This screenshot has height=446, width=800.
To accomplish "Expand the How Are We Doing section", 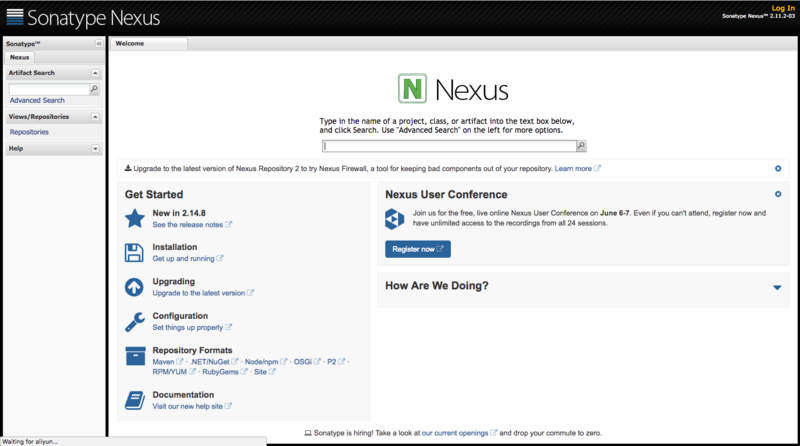I will (777, 287).
